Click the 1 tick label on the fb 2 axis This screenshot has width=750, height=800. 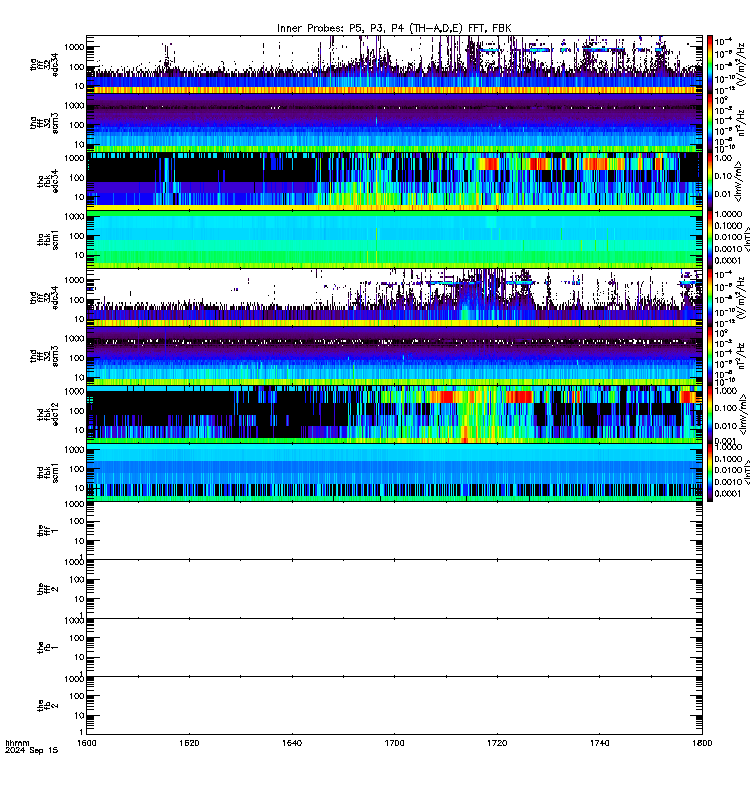(x=82, y=732)
